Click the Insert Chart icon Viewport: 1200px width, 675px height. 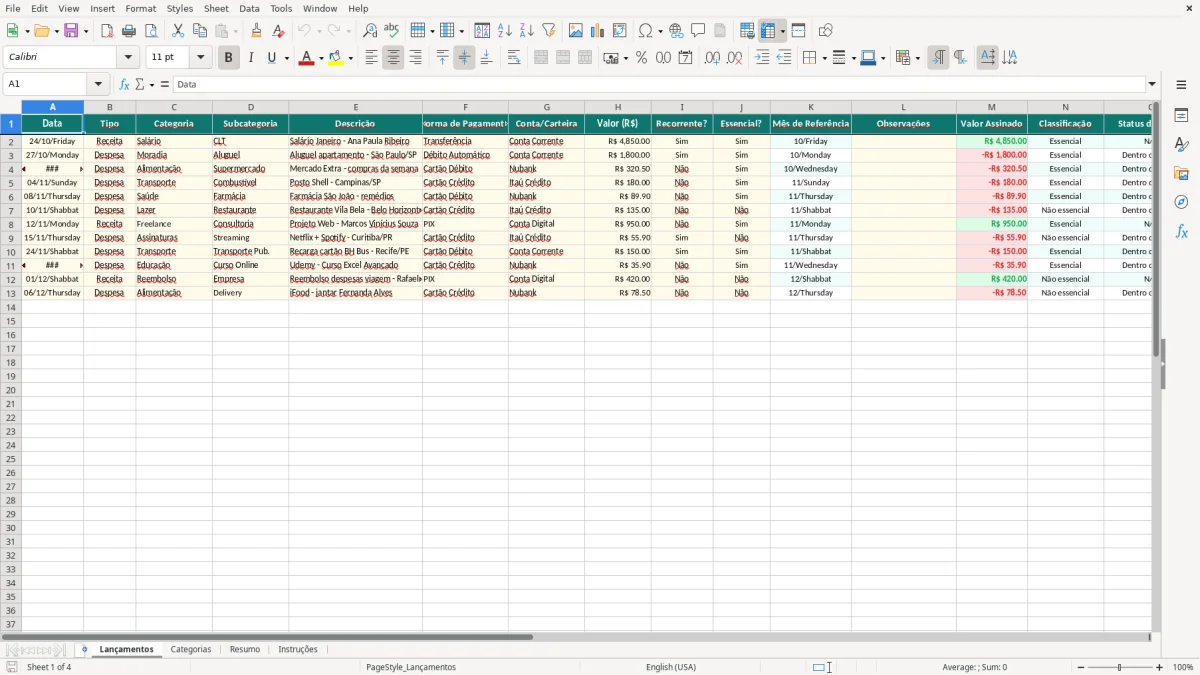click(598, 31)
